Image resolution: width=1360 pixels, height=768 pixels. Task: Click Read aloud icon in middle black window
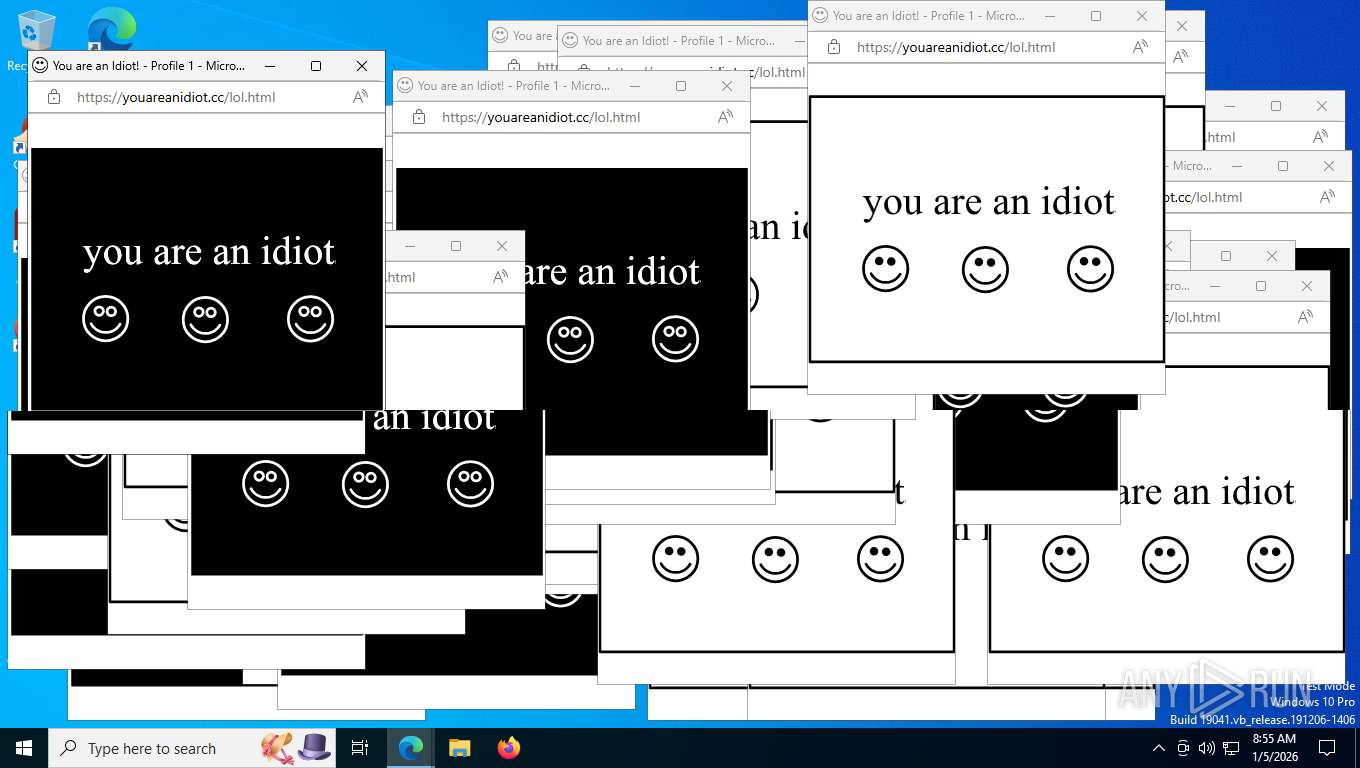[726, 117]
